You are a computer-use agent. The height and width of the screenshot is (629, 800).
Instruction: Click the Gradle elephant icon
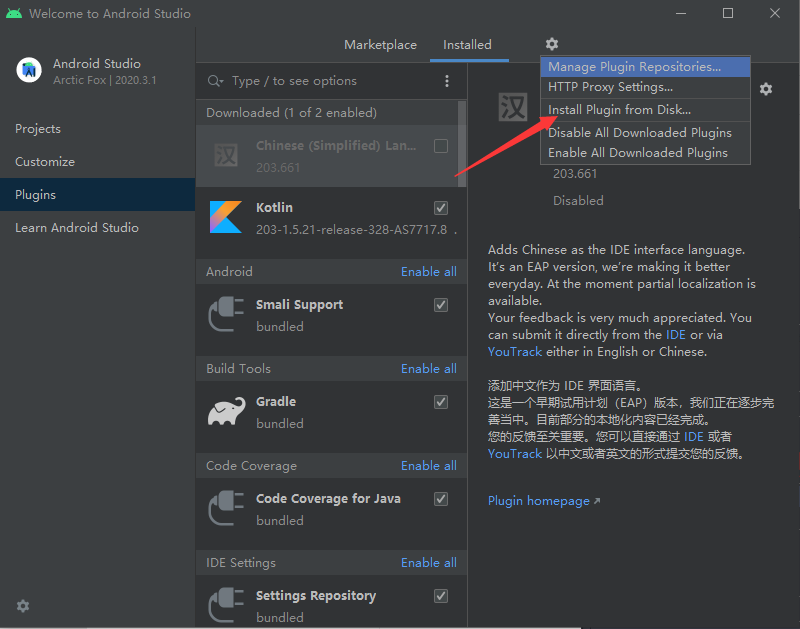pyautogui.click(x=226, y=411)
